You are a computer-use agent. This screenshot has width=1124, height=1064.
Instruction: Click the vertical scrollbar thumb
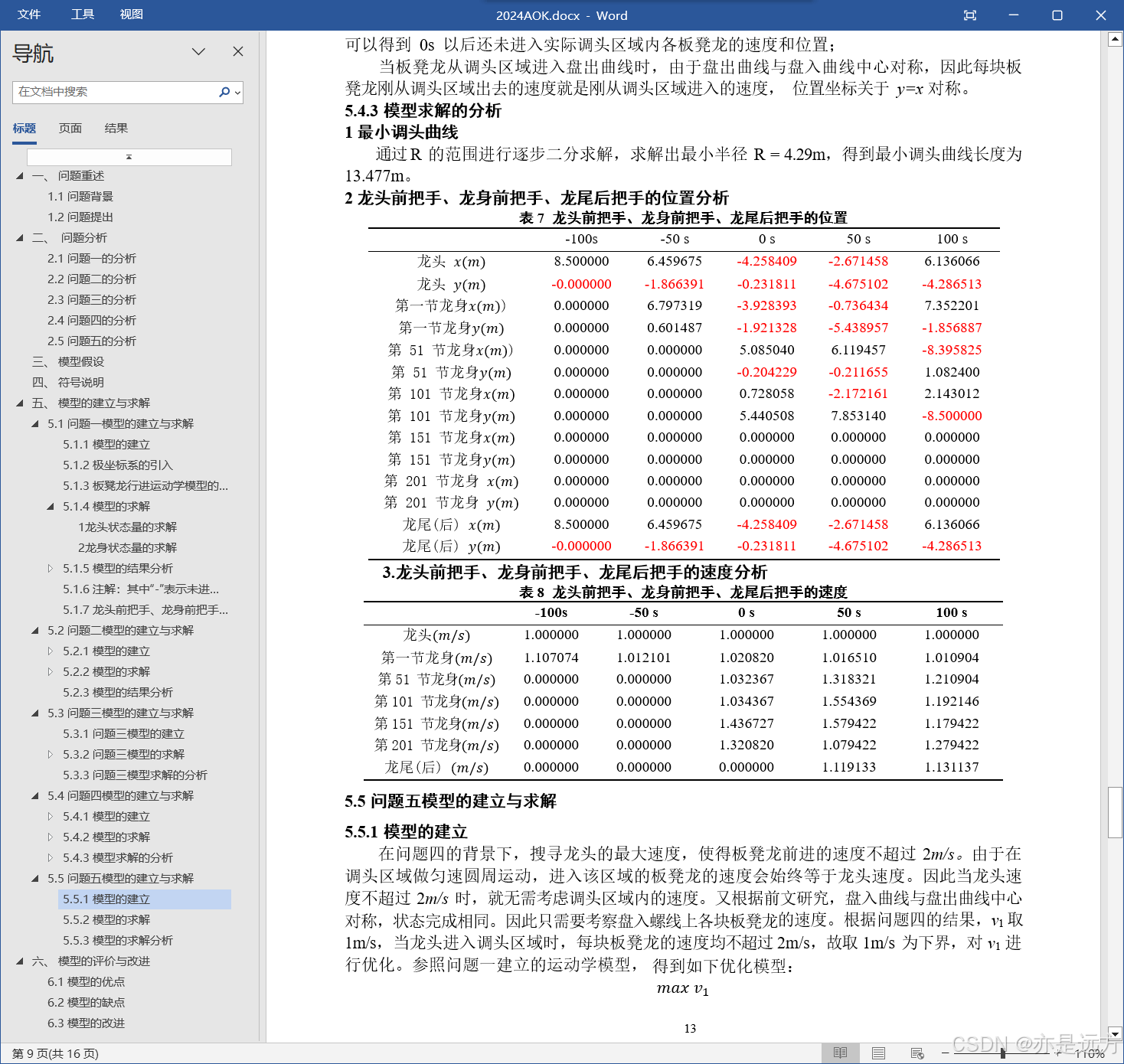point(1116,812)
